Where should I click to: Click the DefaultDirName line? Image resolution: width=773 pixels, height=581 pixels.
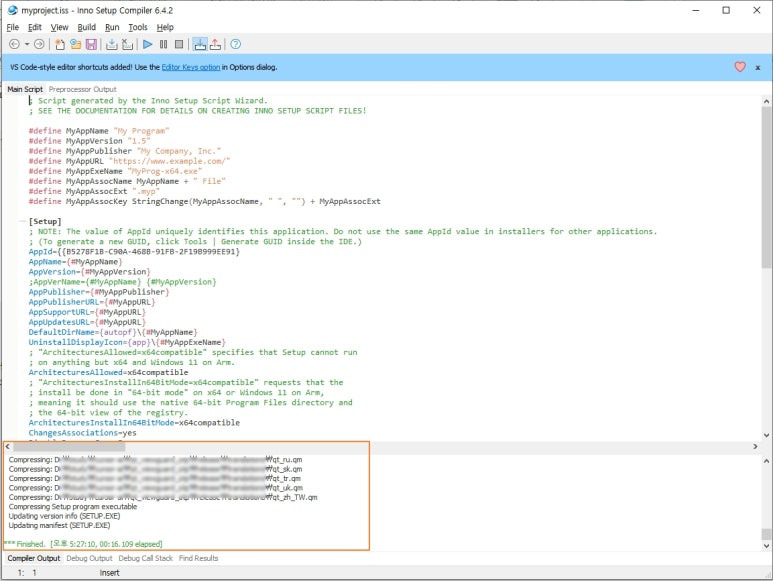pyautogui.click(x=113, y=332)
